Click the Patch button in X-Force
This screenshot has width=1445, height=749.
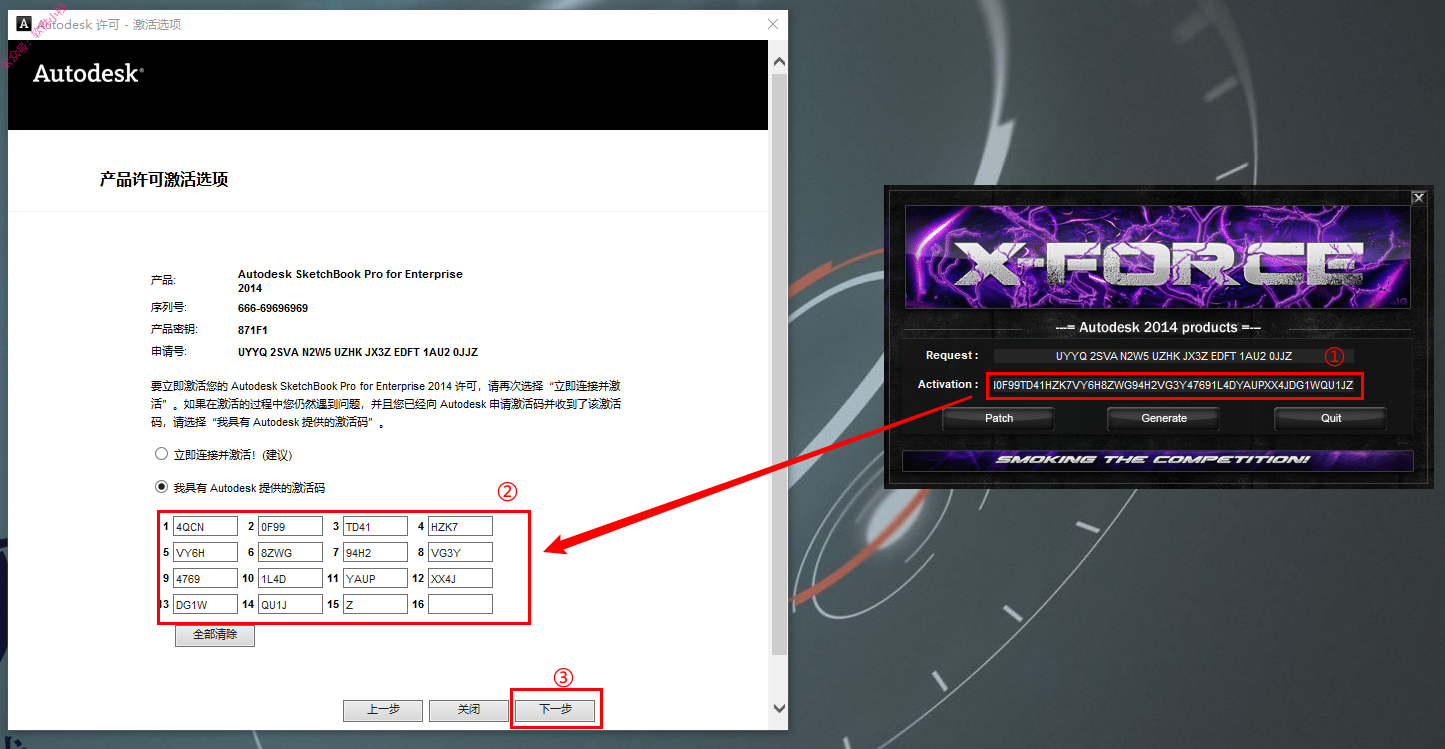[999, 418]
